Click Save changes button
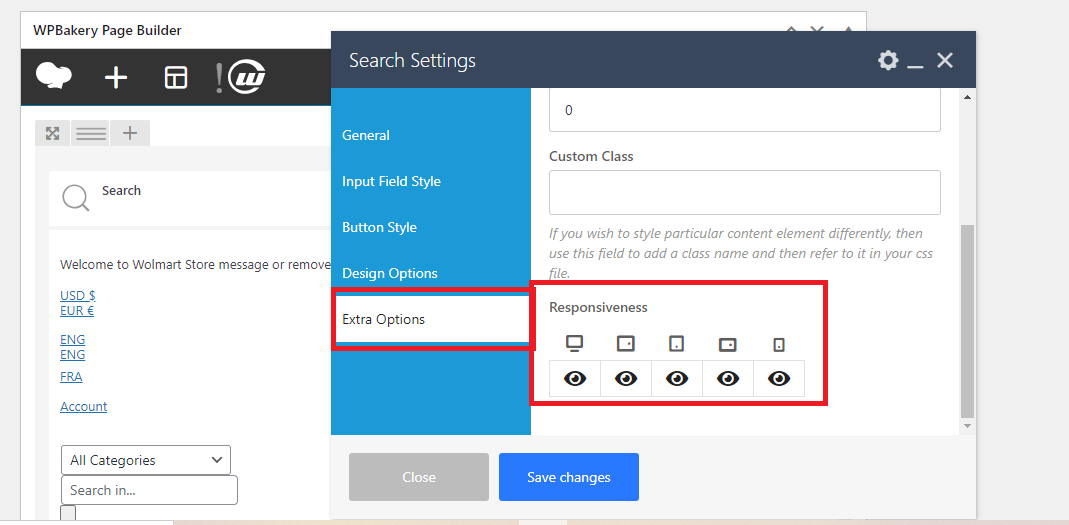Image resolution: width=1069 pixels, height=525 pixels. pos(569,477)
